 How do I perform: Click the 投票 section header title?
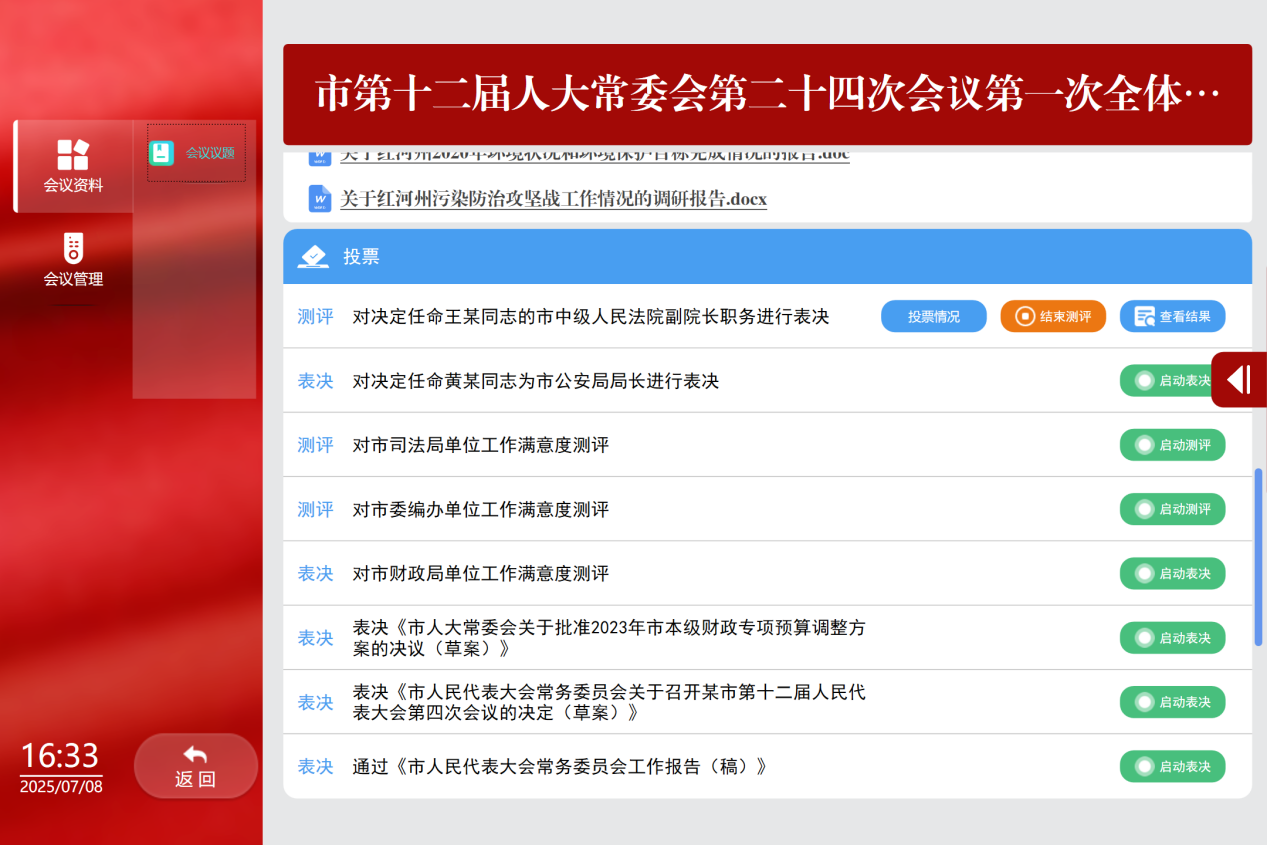point(362,257)
